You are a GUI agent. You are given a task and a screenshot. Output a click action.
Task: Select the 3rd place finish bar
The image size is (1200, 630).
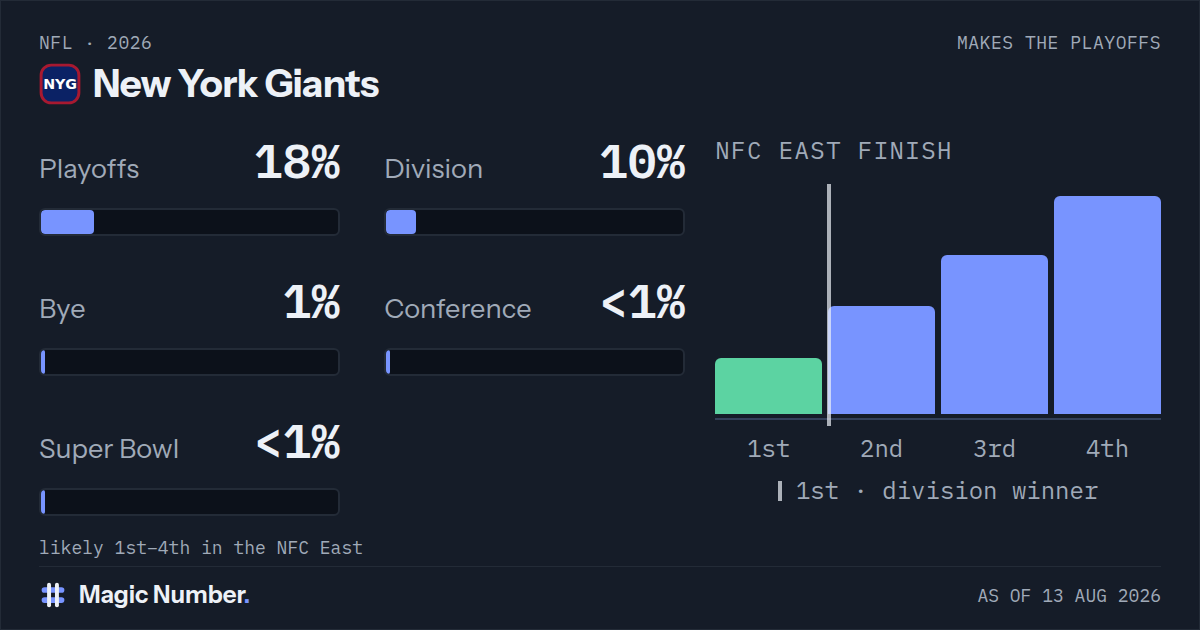(994, 334)
